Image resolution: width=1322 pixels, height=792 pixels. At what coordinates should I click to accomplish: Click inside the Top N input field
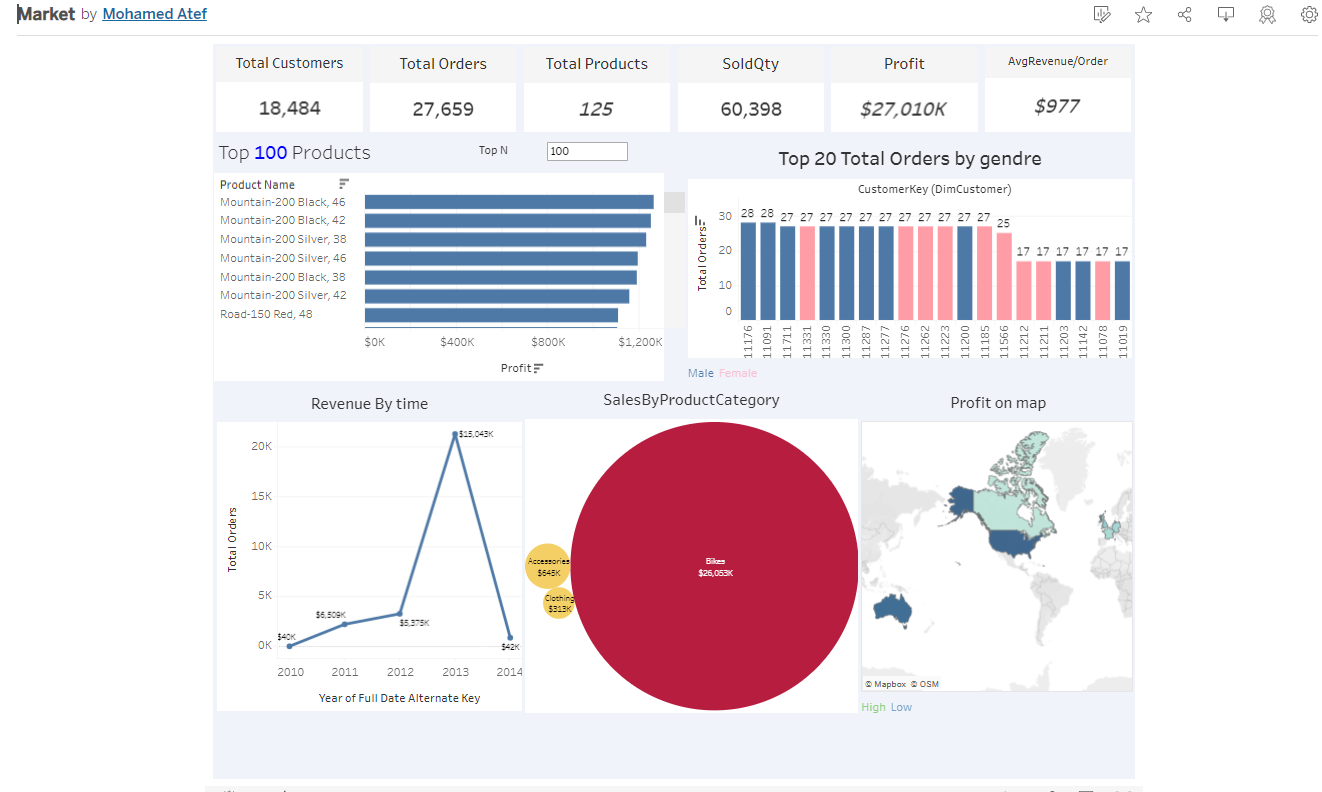coord(587,151)
